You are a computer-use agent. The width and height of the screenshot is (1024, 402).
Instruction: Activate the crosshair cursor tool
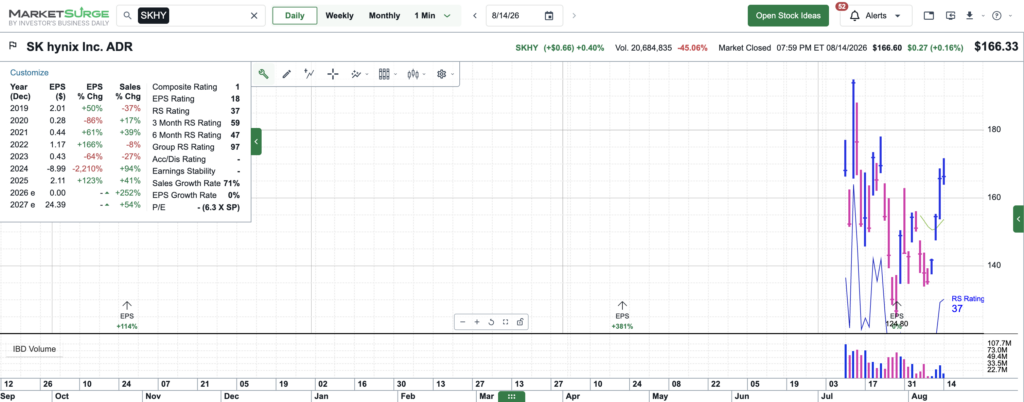332,74
